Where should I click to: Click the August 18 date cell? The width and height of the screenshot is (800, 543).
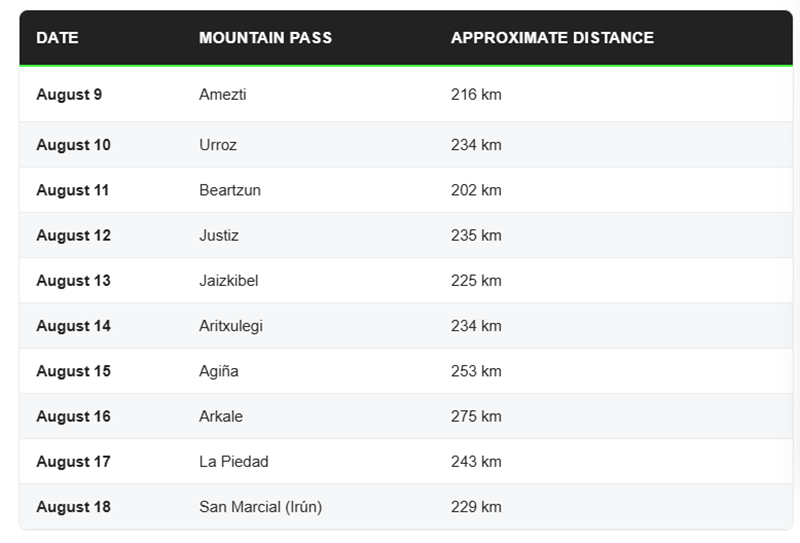(73, 507)
